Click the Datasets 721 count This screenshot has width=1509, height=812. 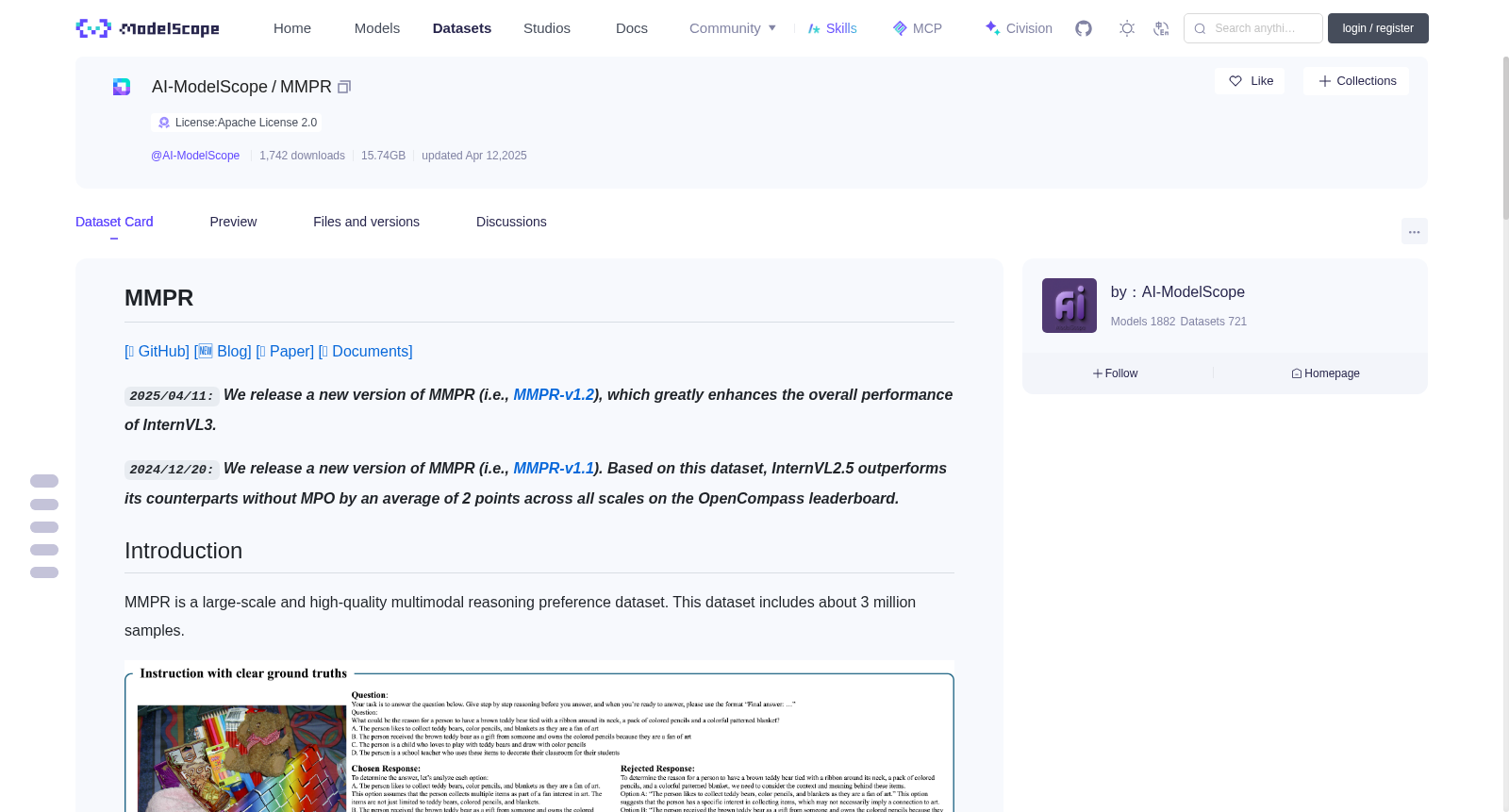[1214, 322]
